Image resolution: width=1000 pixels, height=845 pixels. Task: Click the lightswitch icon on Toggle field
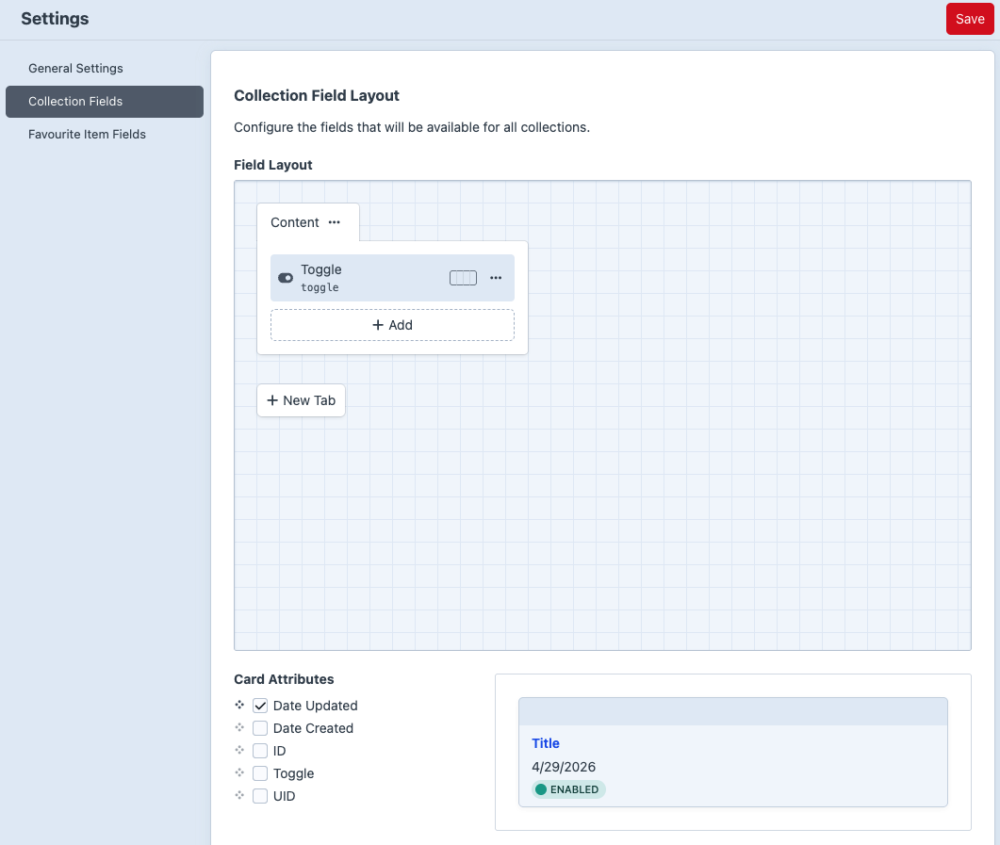(286, 278)
